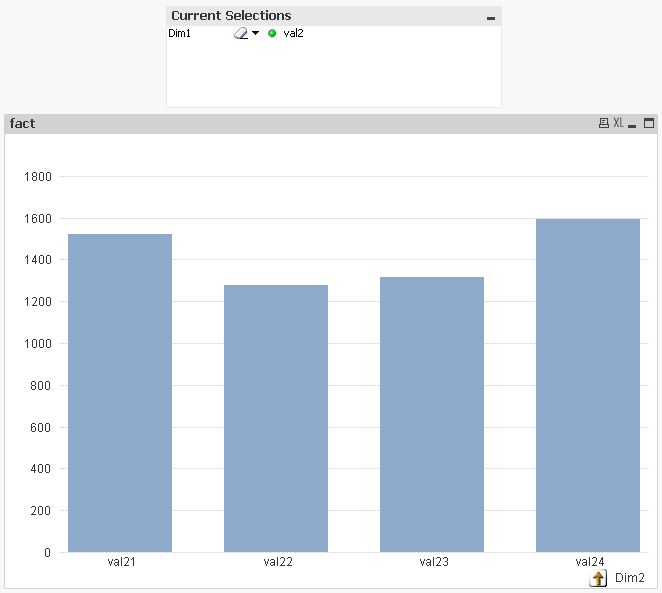
Task: Select the val22 bar in the chart
Action: click(x=276, y=418)
